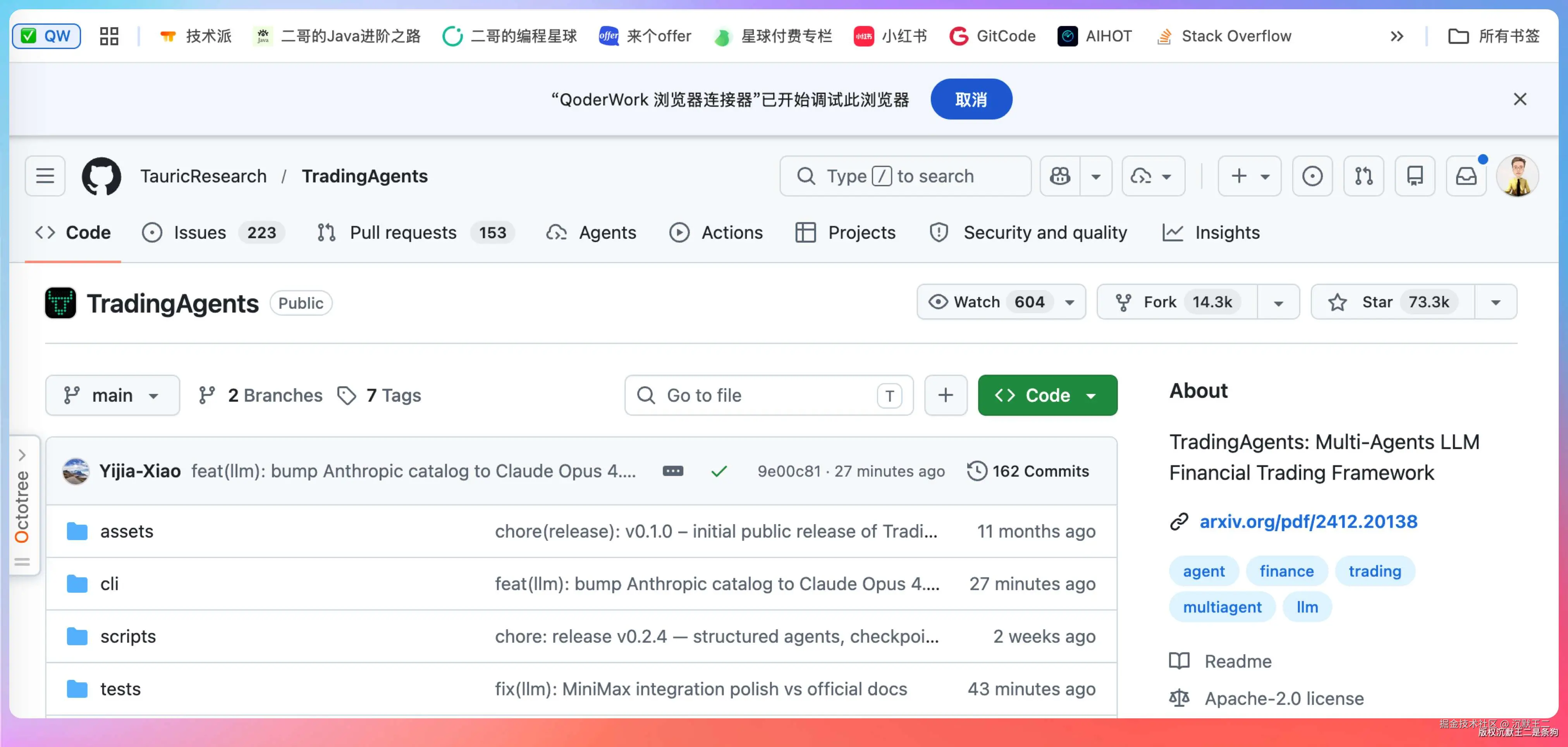Open the 二哥的编程星球 bookmark

tap(510, 36)
